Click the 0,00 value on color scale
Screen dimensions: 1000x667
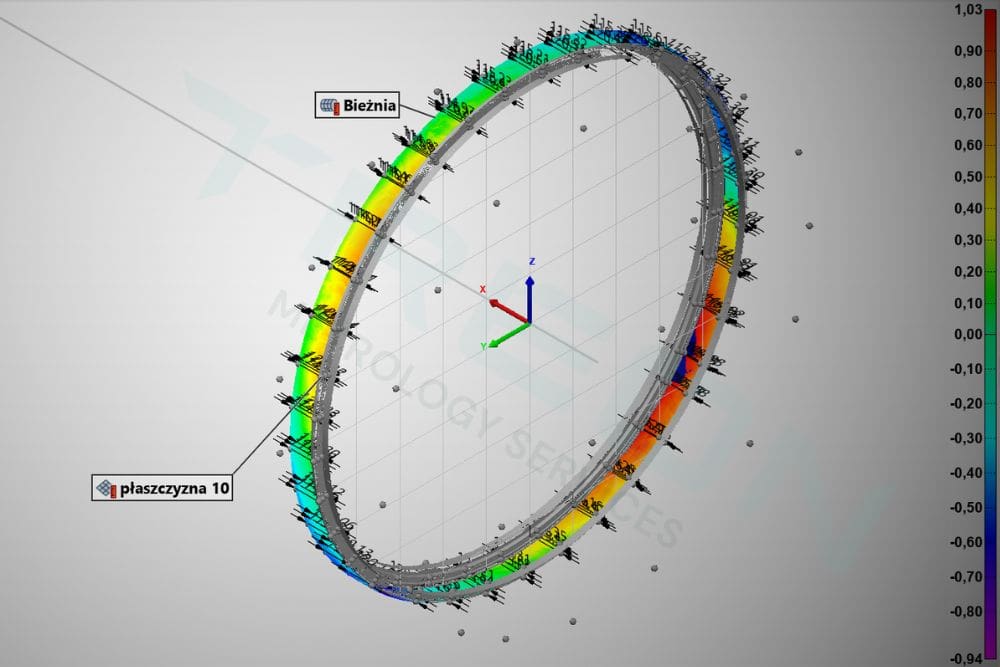967,334
